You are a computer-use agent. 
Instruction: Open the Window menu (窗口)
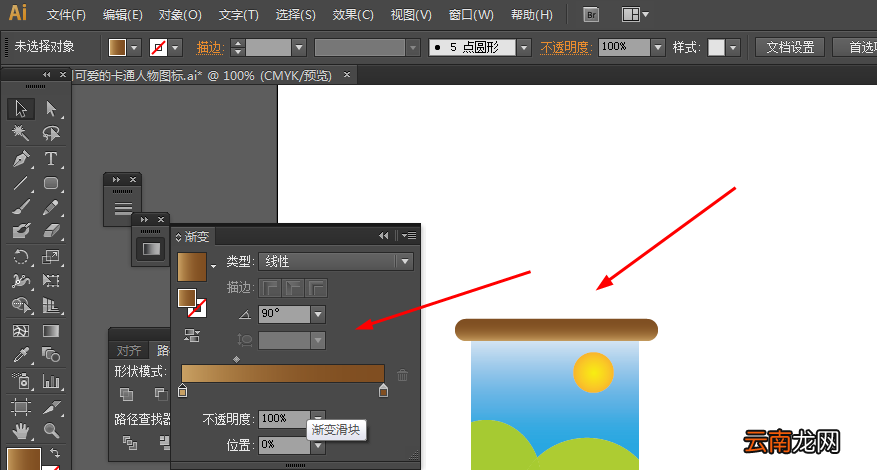(x=471, y=15)
